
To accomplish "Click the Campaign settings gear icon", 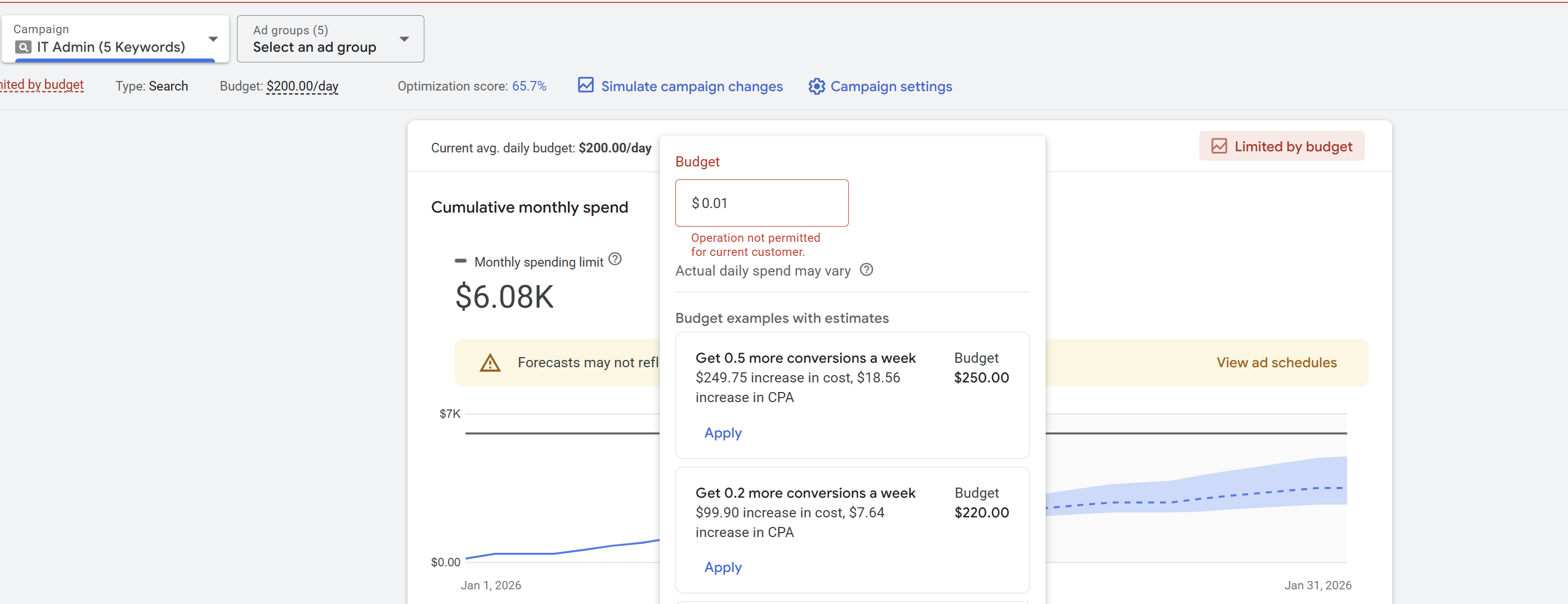I will point(816,87).
